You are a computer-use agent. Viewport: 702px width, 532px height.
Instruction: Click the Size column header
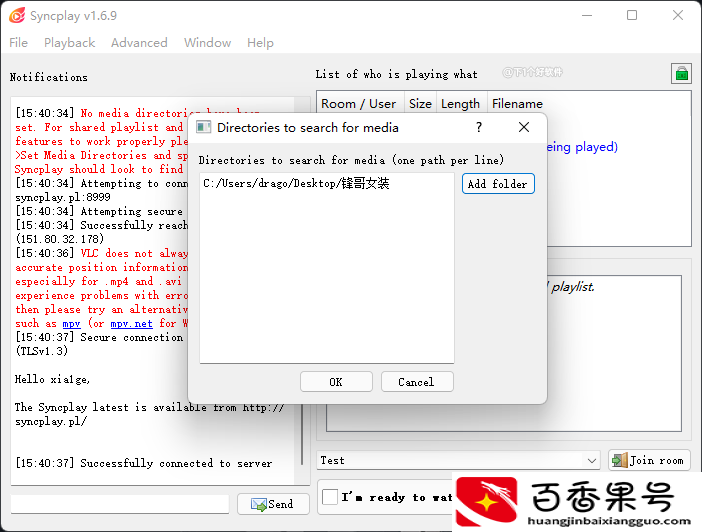pyautogui.click(x=420, y=104)
